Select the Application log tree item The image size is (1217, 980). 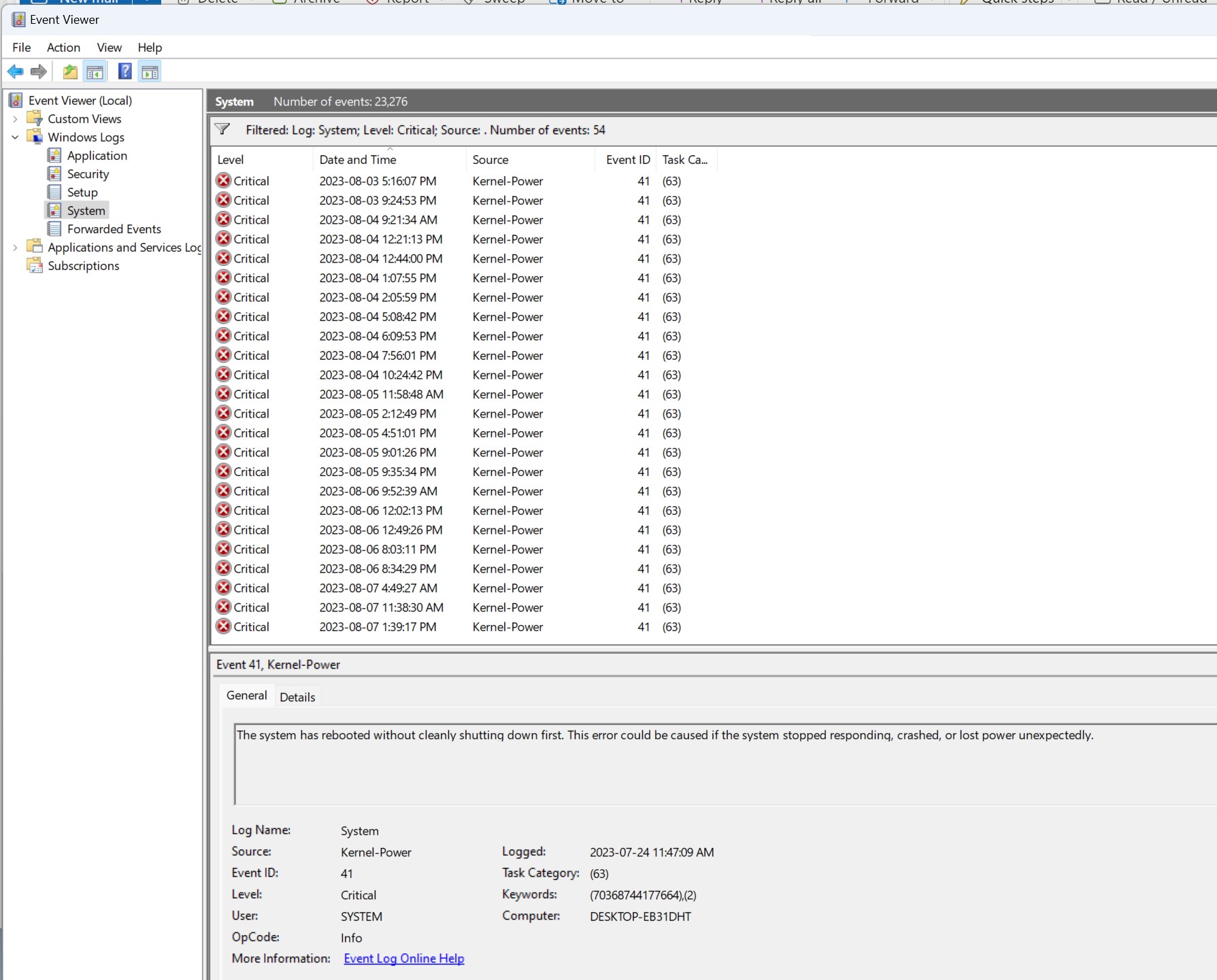point(97,155)
